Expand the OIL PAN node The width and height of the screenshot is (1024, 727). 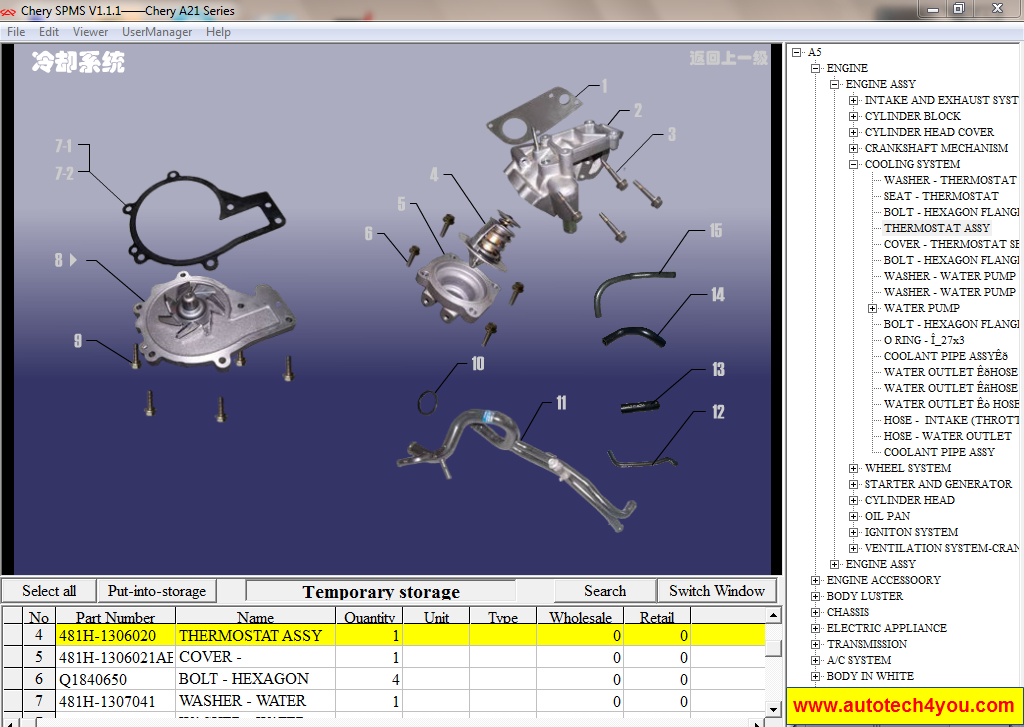(x=853, y=516)
